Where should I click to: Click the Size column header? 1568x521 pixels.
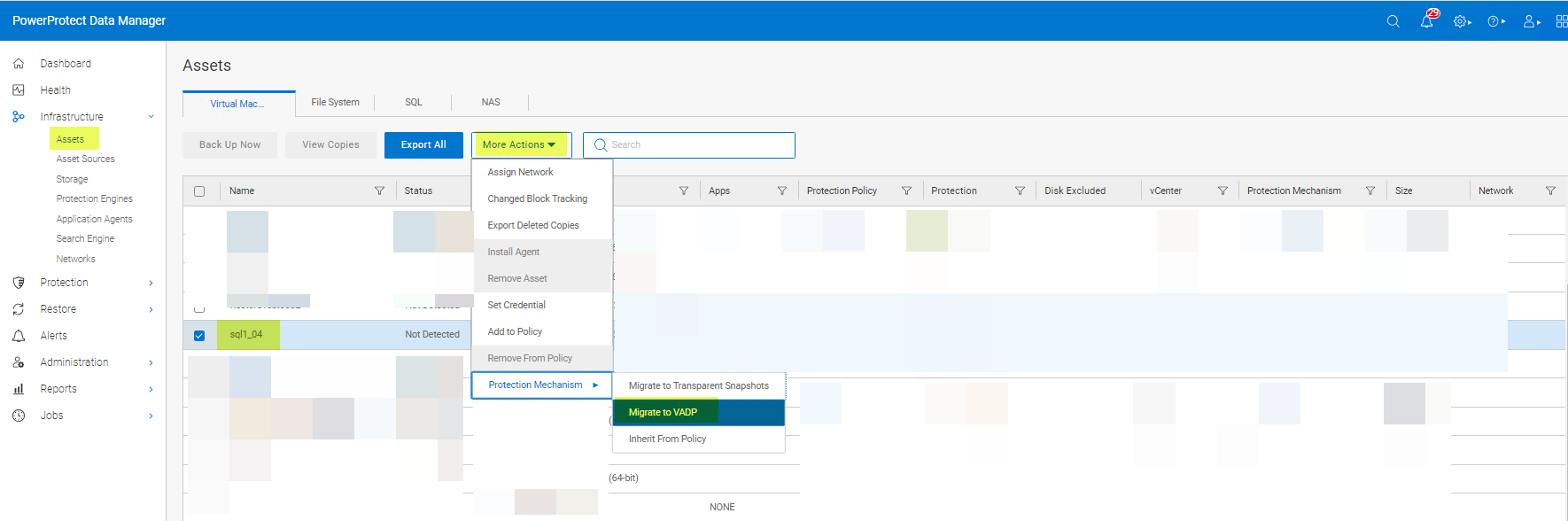[1404, 191]
